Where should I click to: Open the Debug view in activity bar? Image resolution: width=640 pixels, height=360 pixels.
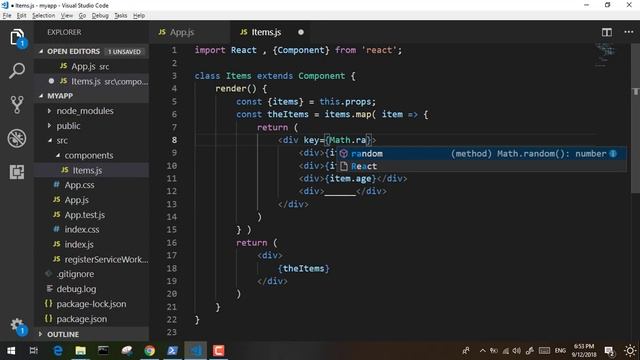tap(17, 138)
